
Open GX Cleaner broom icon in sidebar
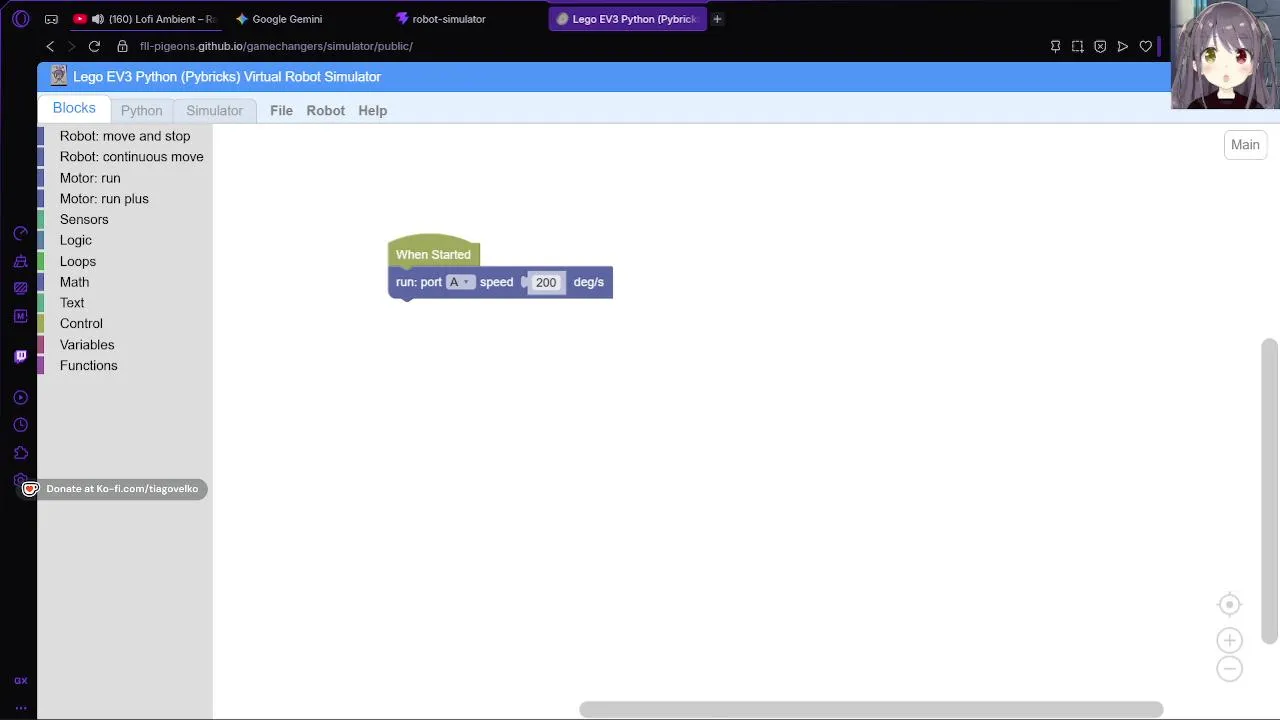click(x=20, y=261)
